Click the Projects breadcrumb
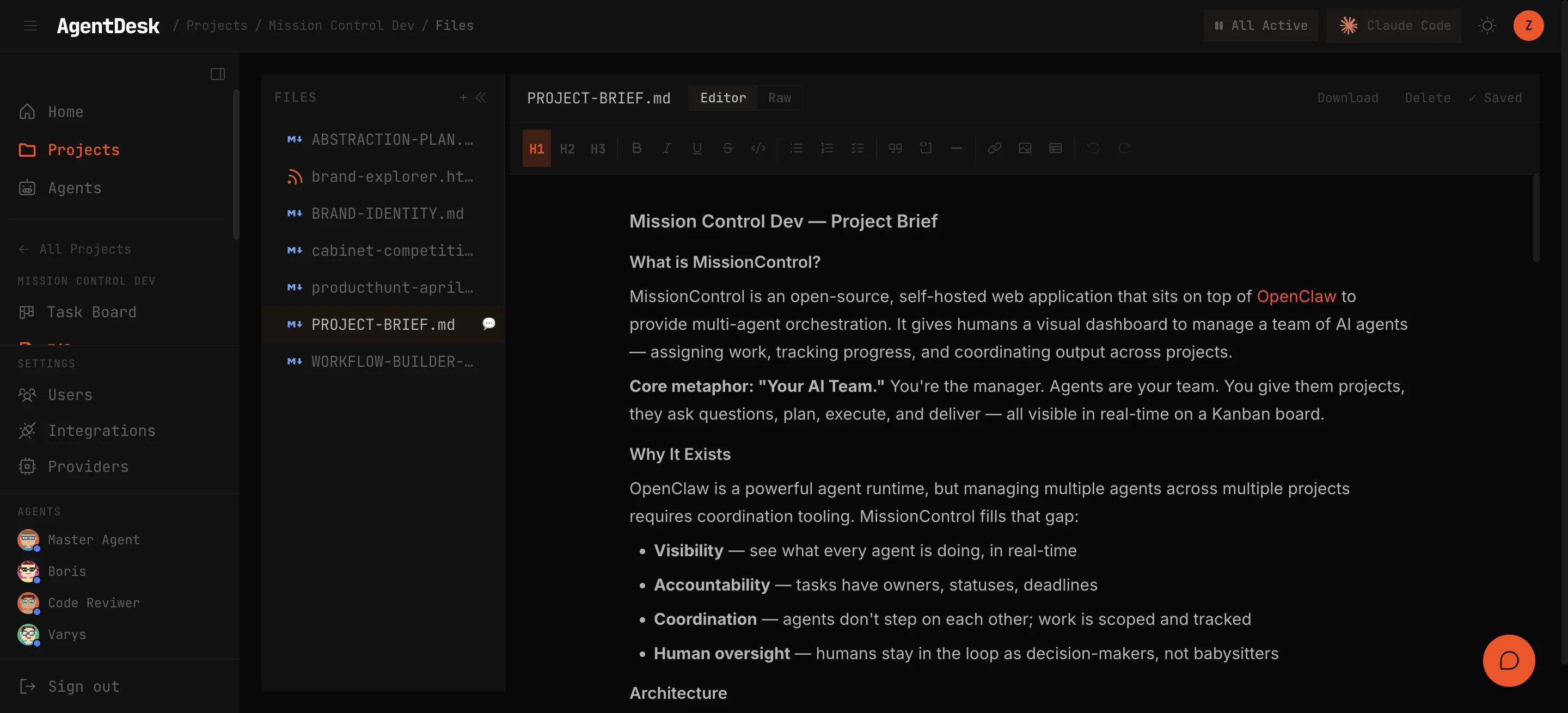Screen dimensions: 1568x713 pyautogui.click(x=217, y=26)
